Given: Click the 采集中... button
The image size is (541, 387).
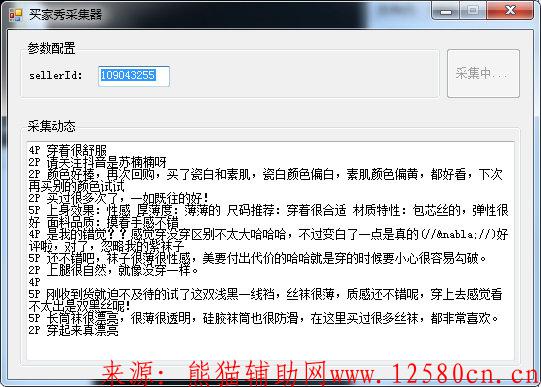Looking at the screenshot, I should (x=483, y=73).
